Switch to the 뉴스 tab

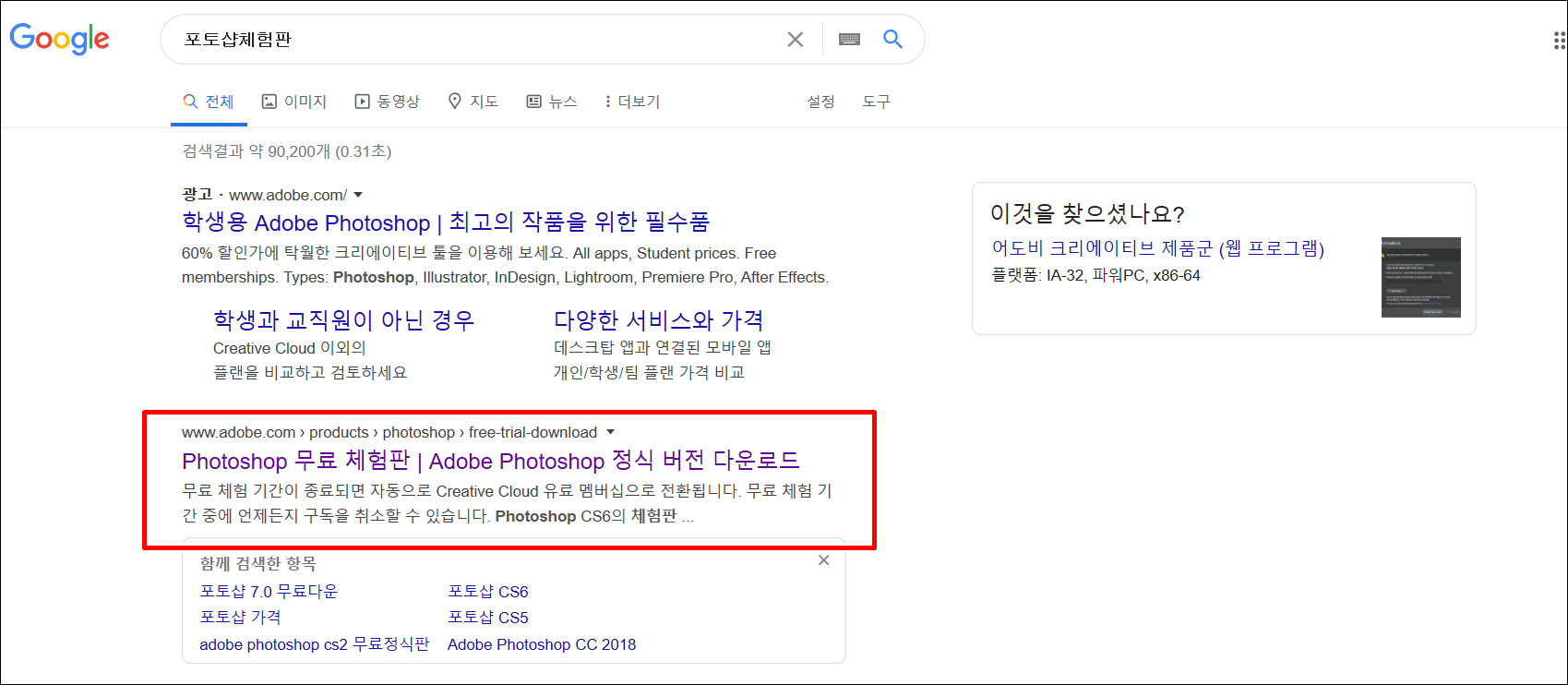click(552, 102)
